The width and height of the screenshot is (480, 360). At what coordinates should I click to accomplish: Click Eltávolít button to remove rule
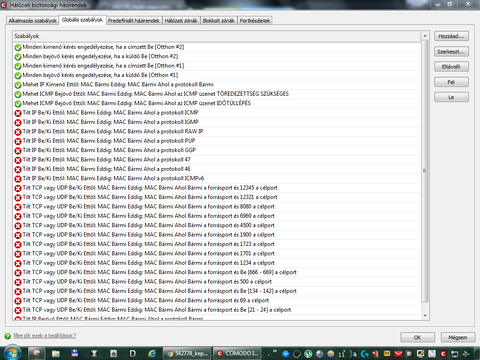pos(451,67)
